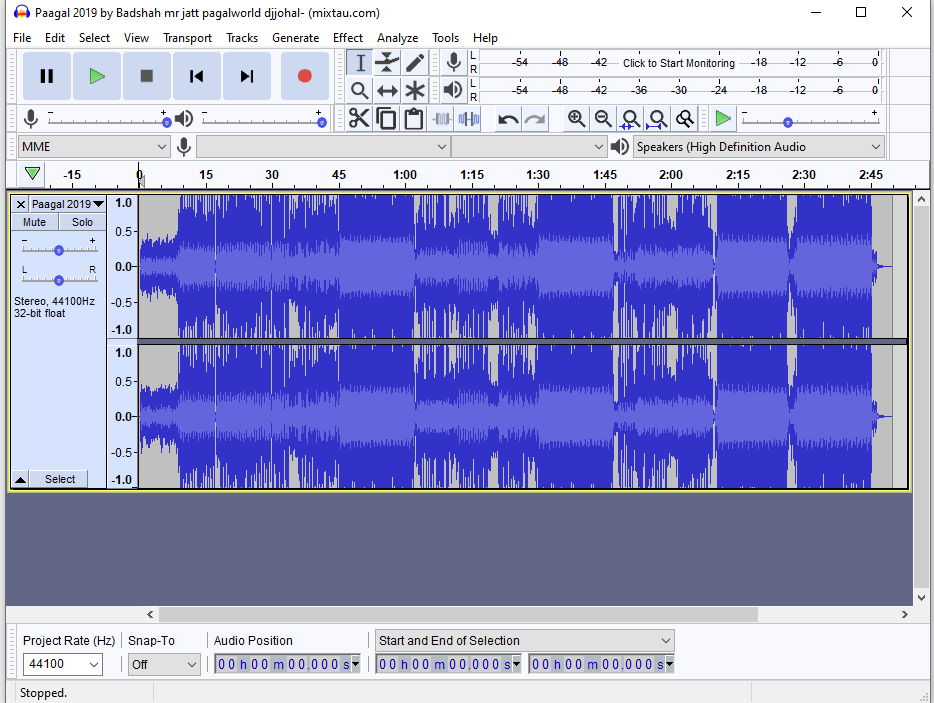Copy selection with the Copy icon
934x703 pixels.
point(387,119)
